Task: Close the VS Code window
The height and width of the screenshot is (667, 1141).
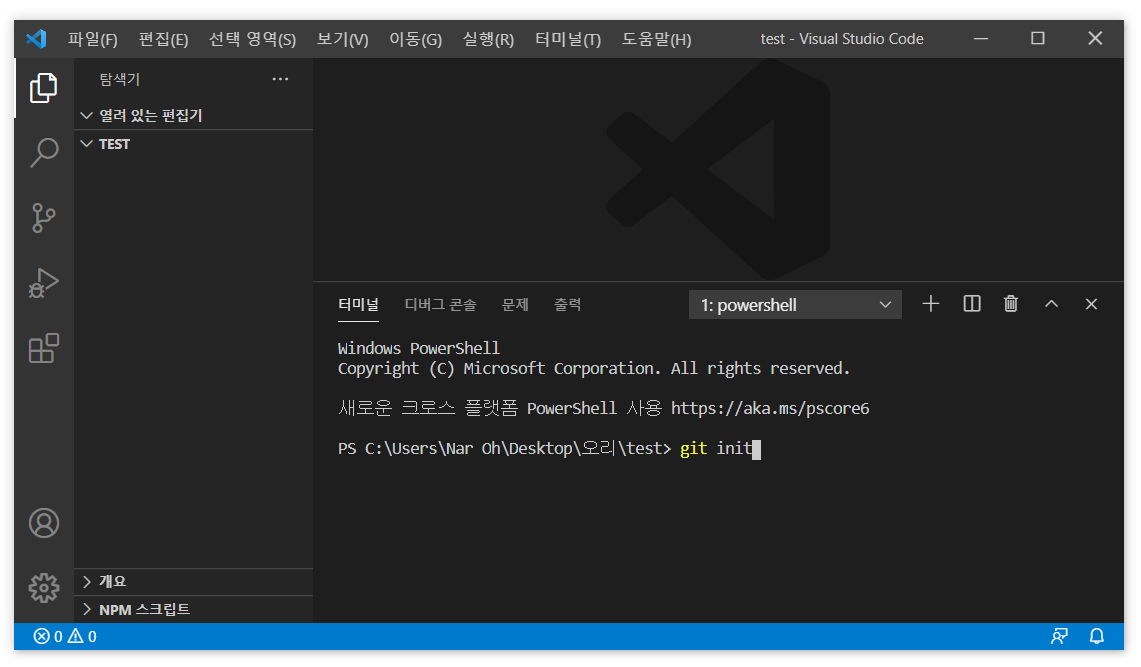Action: 1095,39
